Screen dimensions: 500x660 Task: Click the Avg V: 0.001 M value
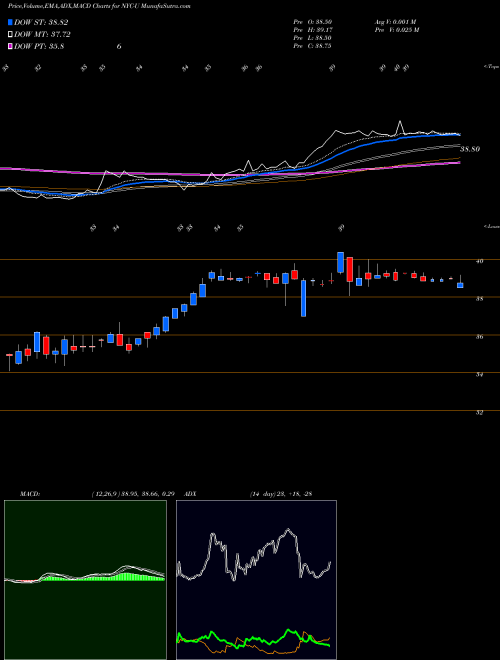tap(396, 21)
